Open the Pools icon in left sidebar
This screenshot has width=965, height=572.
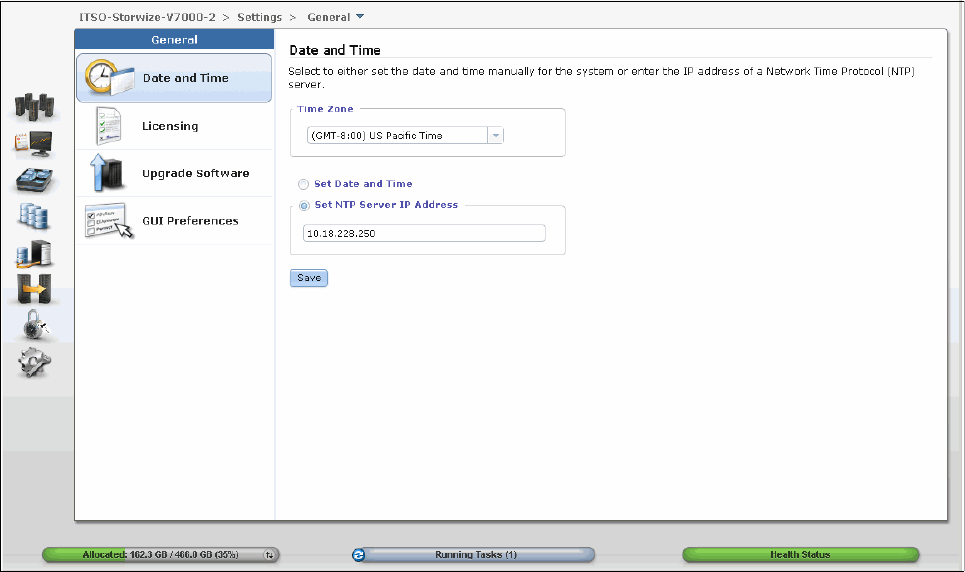pyautogui.click(x=33, y=180)
